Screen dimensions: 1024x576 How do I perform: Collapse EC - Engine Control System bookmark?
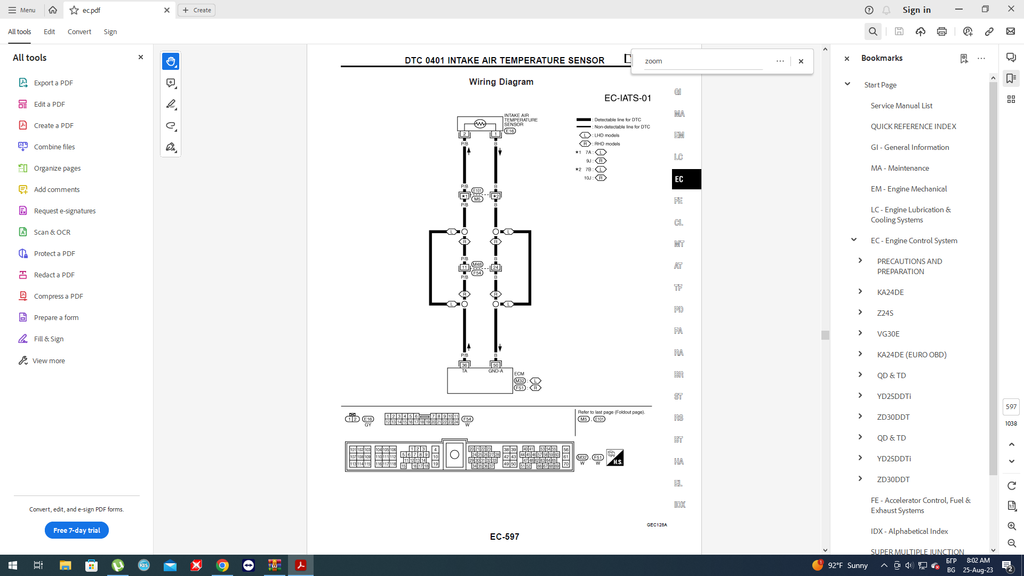854,240
